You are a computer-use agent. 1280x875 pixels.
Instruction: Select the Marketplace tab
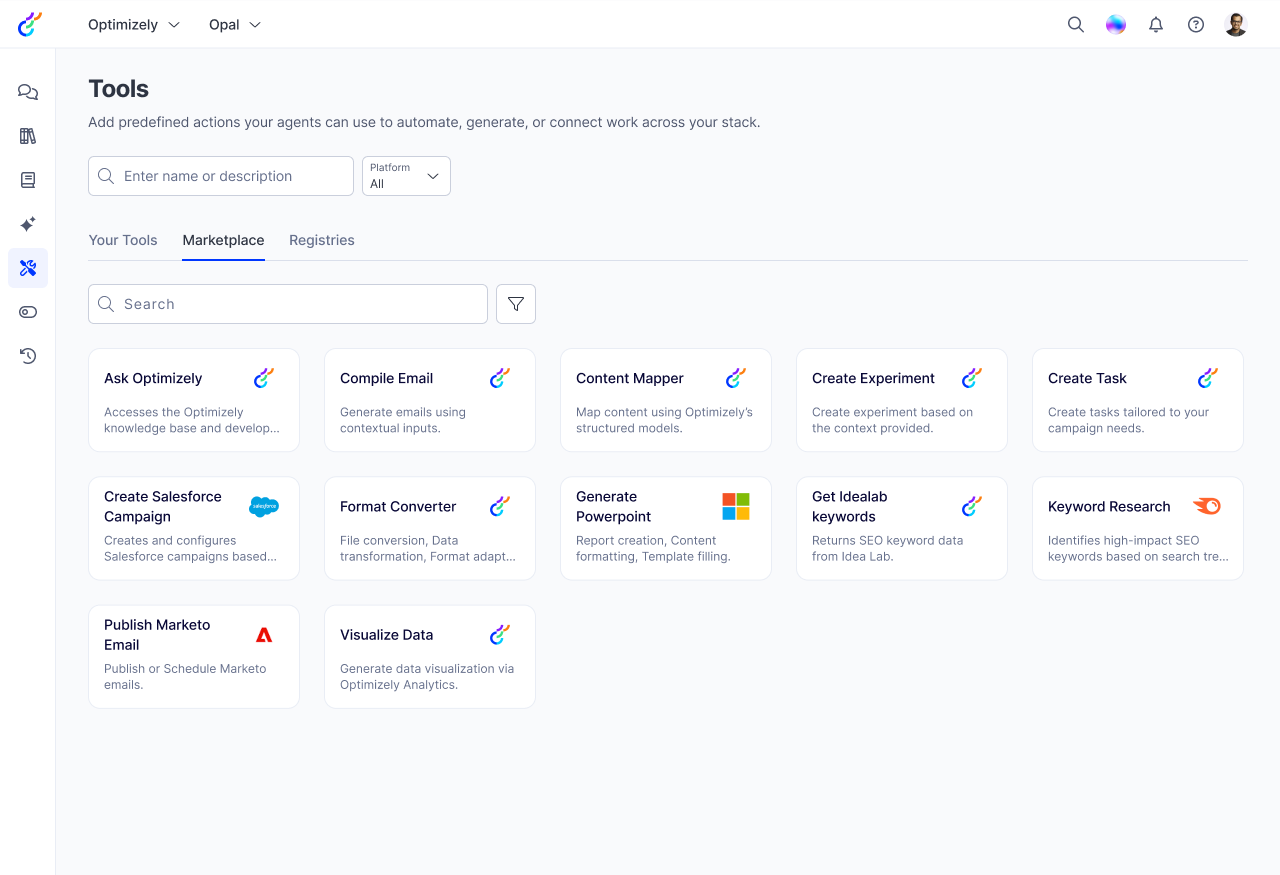(223, 240)
